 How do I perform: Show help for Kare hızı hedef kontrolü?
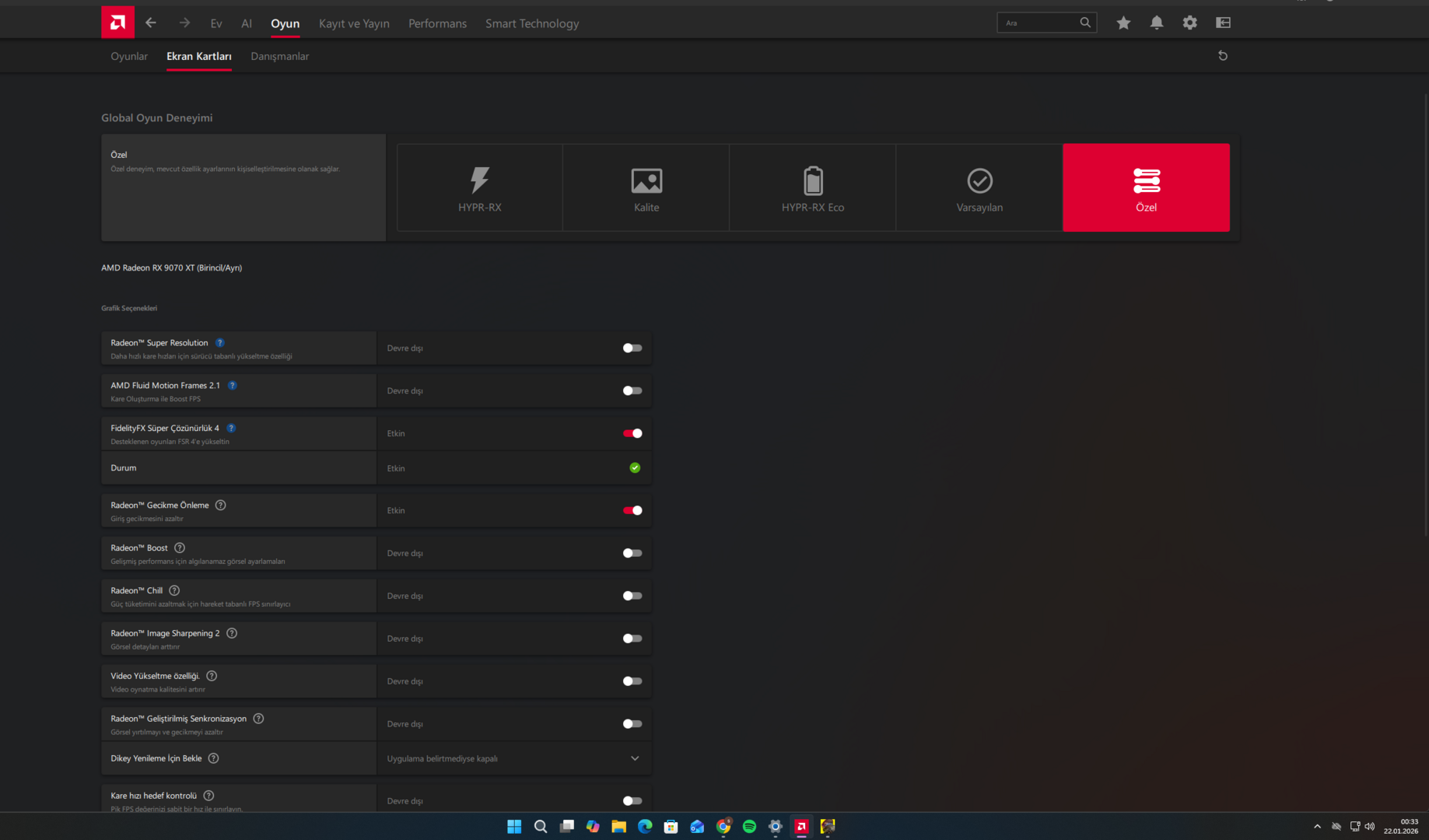point(208,796)
